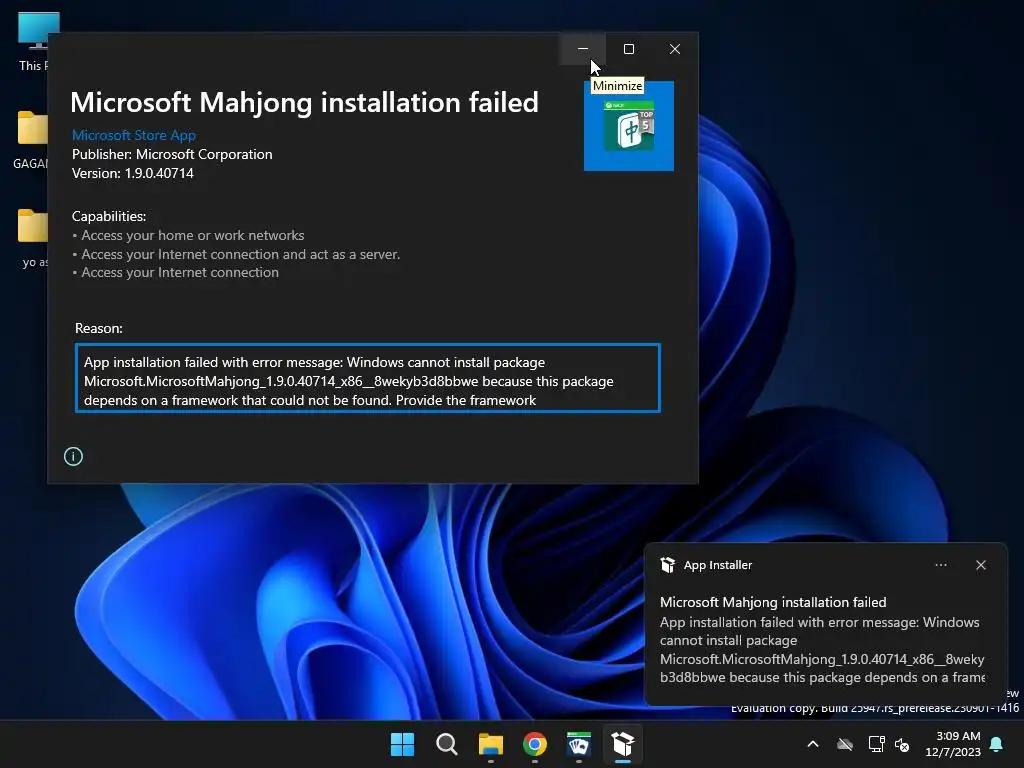Open the Solitaire app on the taskbar
The image size is (1024, 768).
(x=579, y=744)
